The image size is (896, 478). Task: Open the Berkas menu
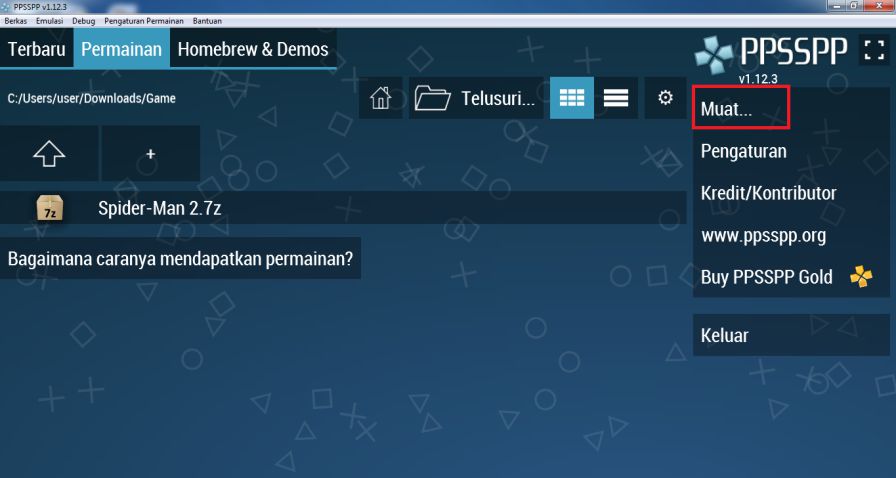click(15, 21)
